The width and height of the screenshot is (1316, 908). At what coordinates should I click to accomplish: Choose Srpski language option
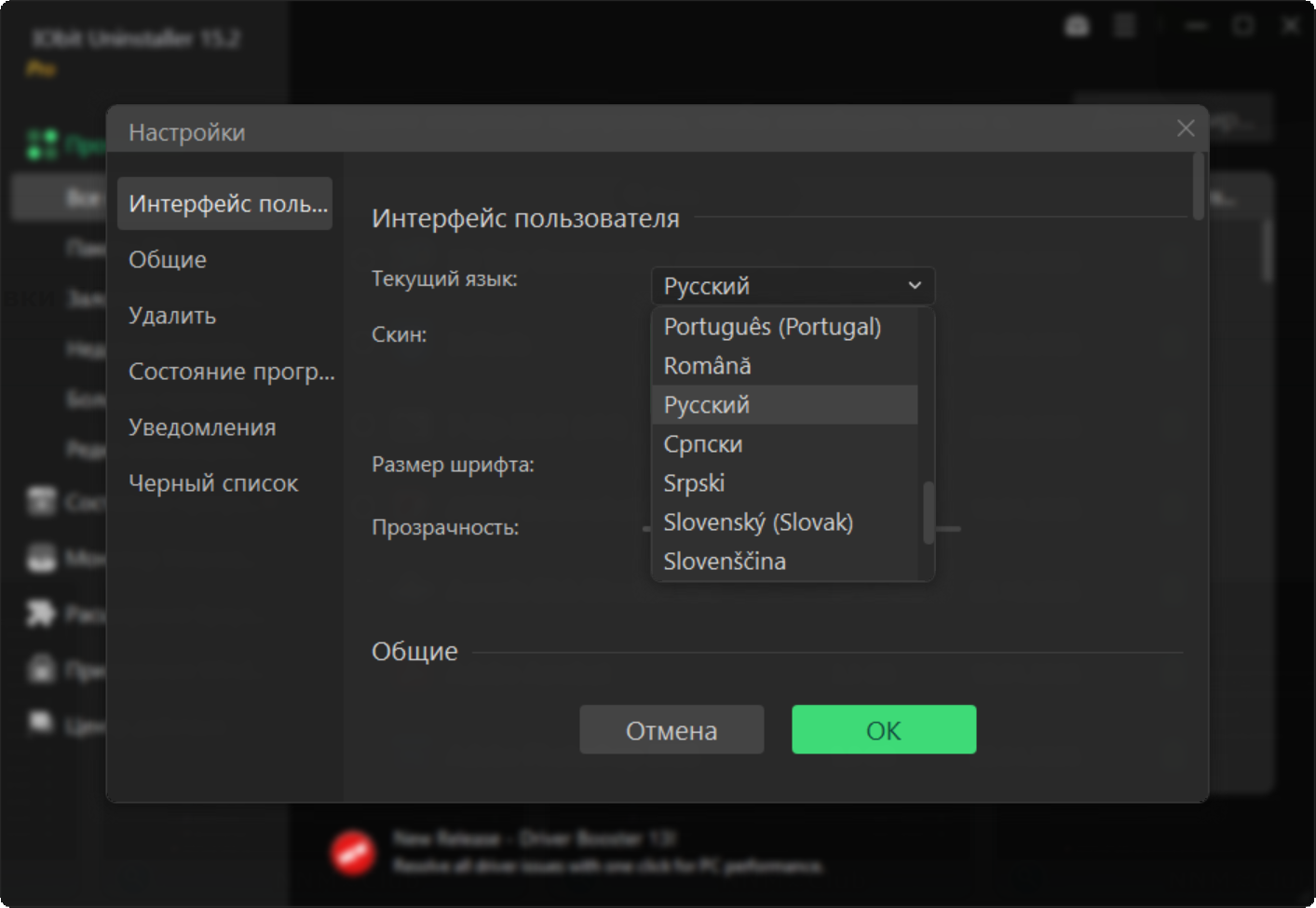[694, 483]
